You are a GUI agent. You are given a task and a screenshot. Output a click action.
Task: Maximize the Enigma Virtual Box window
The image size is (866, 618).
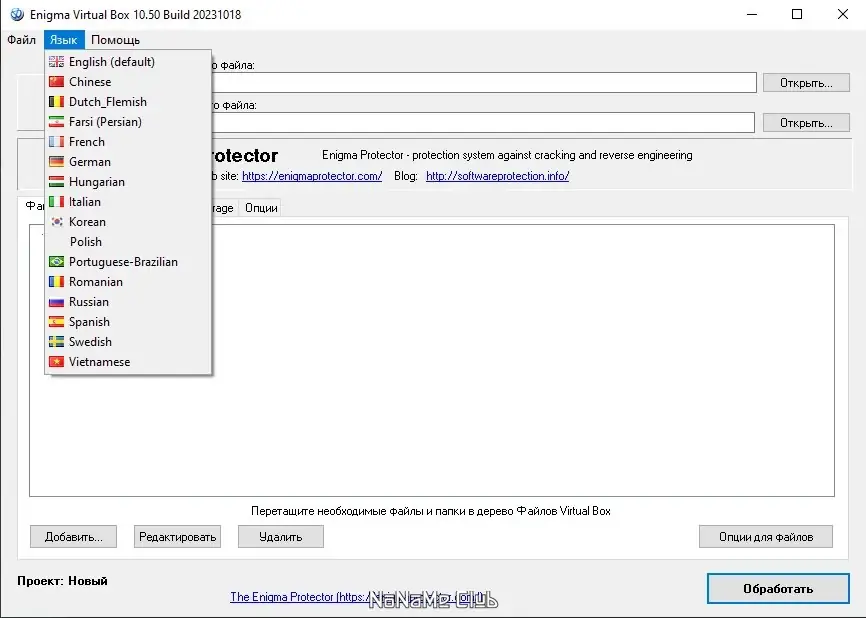click(797, 14)
